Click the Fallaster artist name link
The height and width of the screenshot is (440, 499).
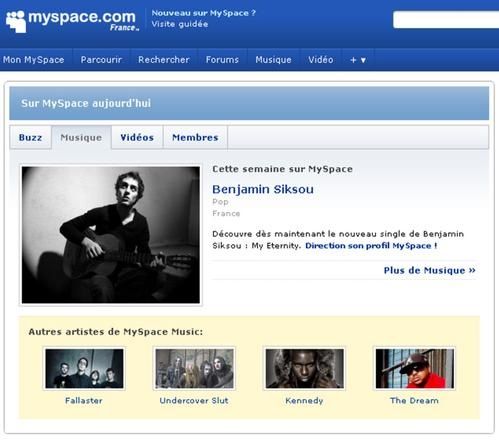pyautogui.click(x=84, y=400)
